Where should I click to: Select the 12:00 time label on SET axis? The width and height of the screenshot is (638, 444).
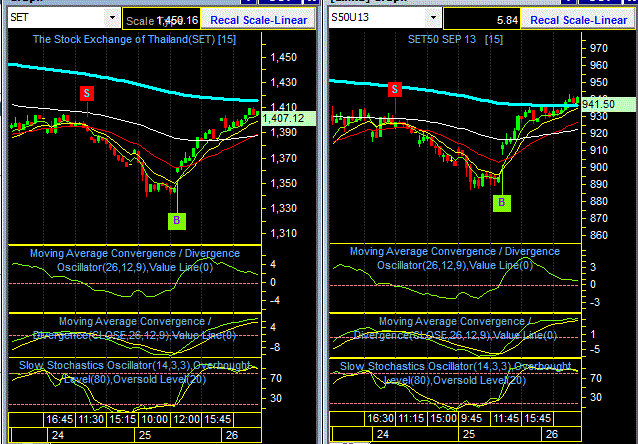pyautogui.click(x=187, y=419)
